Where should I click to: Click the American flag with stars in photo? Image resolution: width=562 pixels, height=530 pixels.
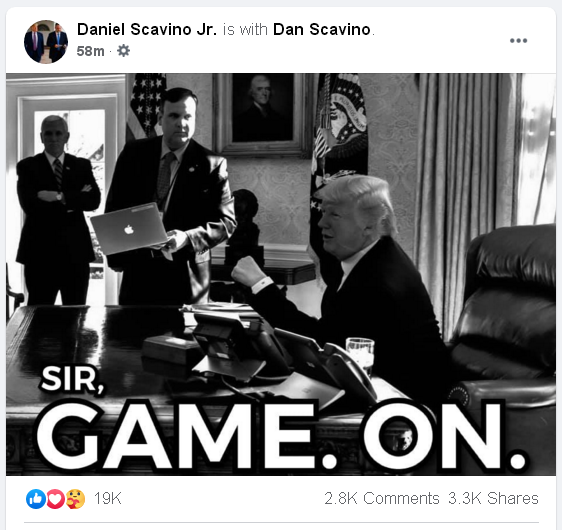(x=146, y=106)
